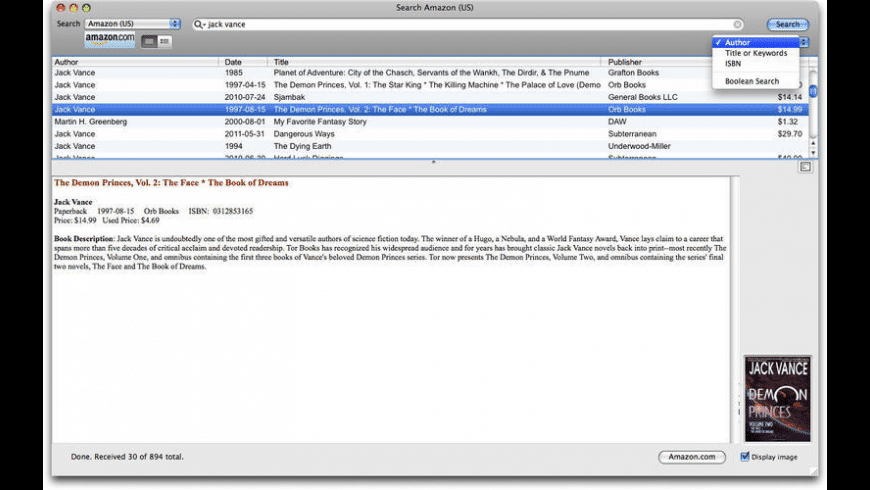Click the results scrollbar up arrow
Viewport: 870px width, 490px height.
pyautogui.click(x=813, y=144)
